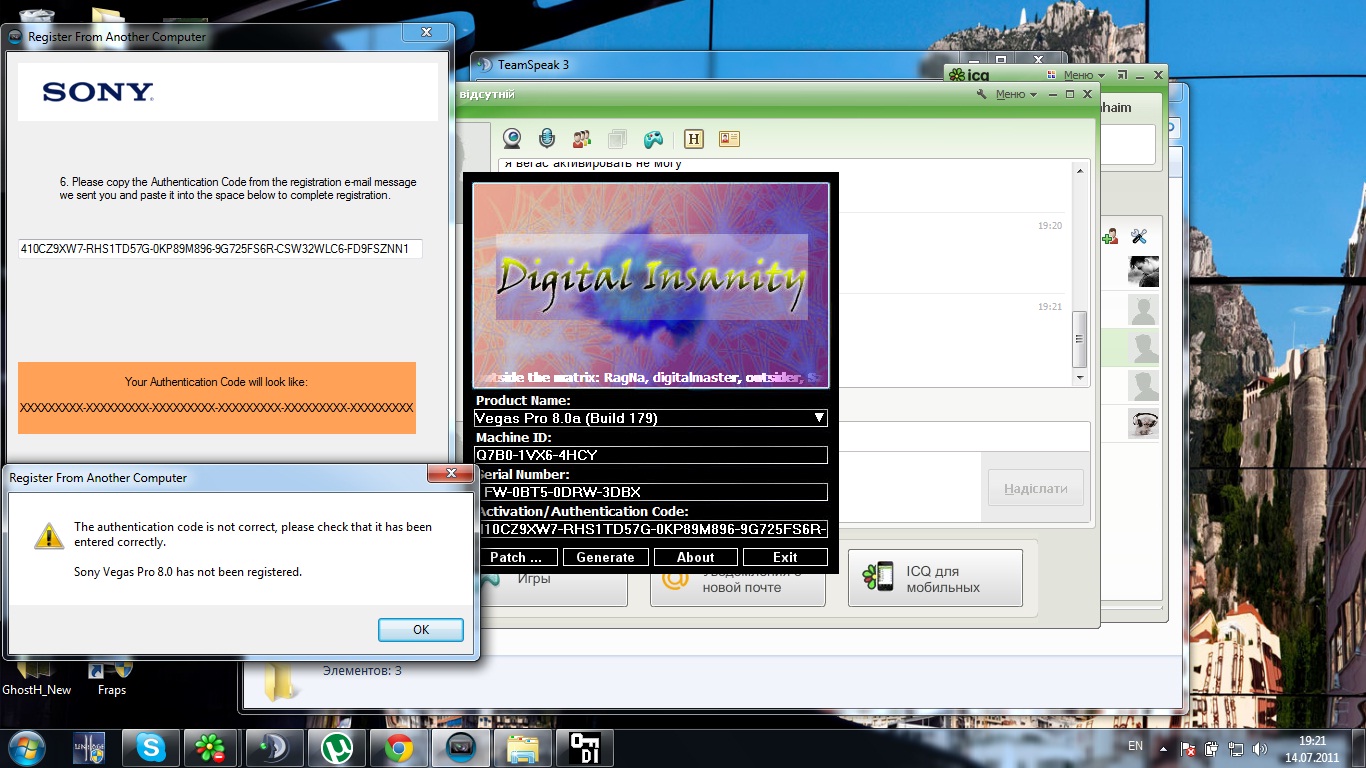Open the Fraps desktop shortcut
This screenshot has height=768, width=1366.
111,677
